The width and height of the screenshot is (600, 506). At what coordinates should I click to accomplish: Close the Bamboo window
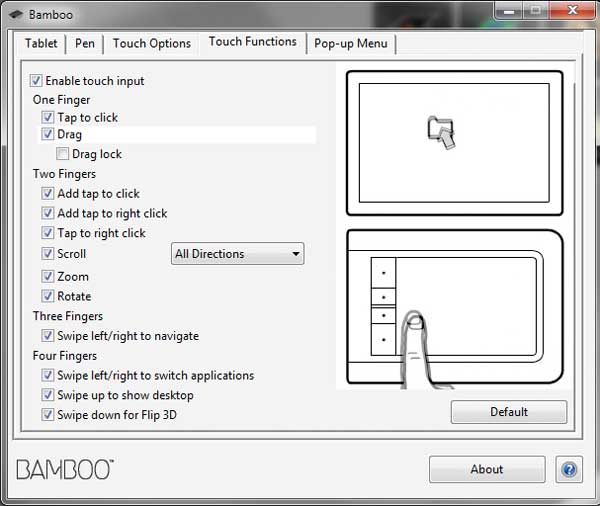pyautogui.click(x=572, y=10)
